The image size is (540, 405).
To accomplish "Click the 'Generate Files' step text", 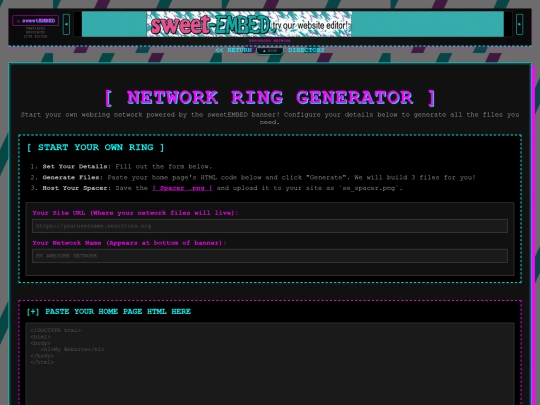I will (72, 178).
